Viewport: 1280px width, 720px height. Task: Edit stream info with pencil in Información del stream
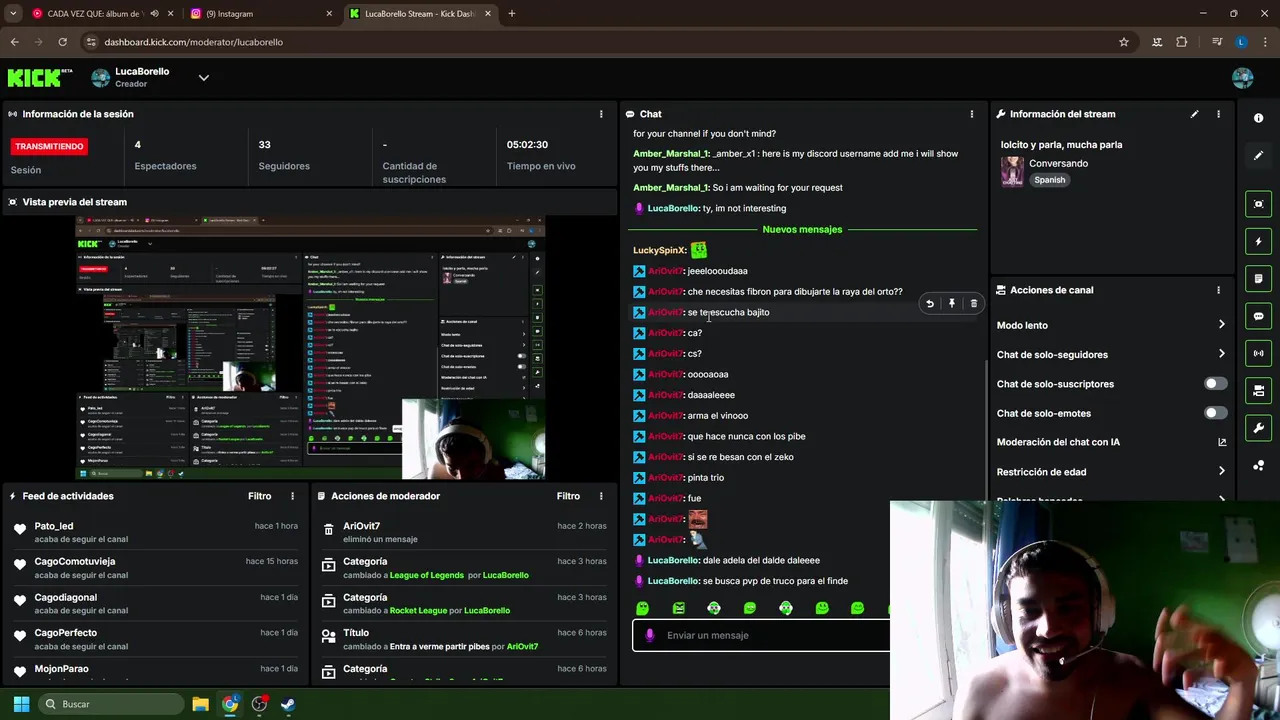click(1194, 114)
